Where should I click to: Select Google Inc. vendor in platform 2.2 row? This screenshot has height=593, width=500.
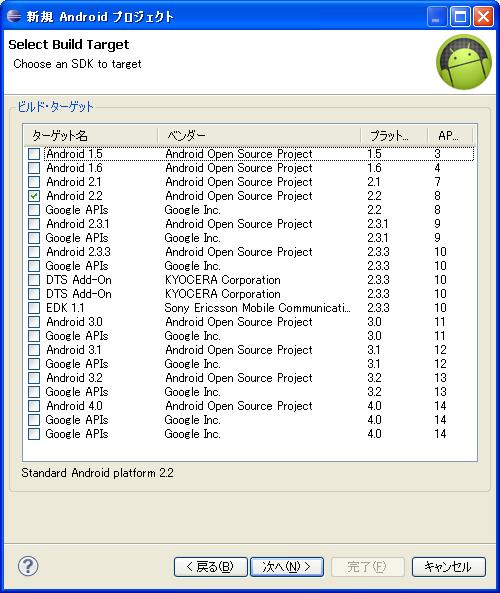[x=192, y=210]
